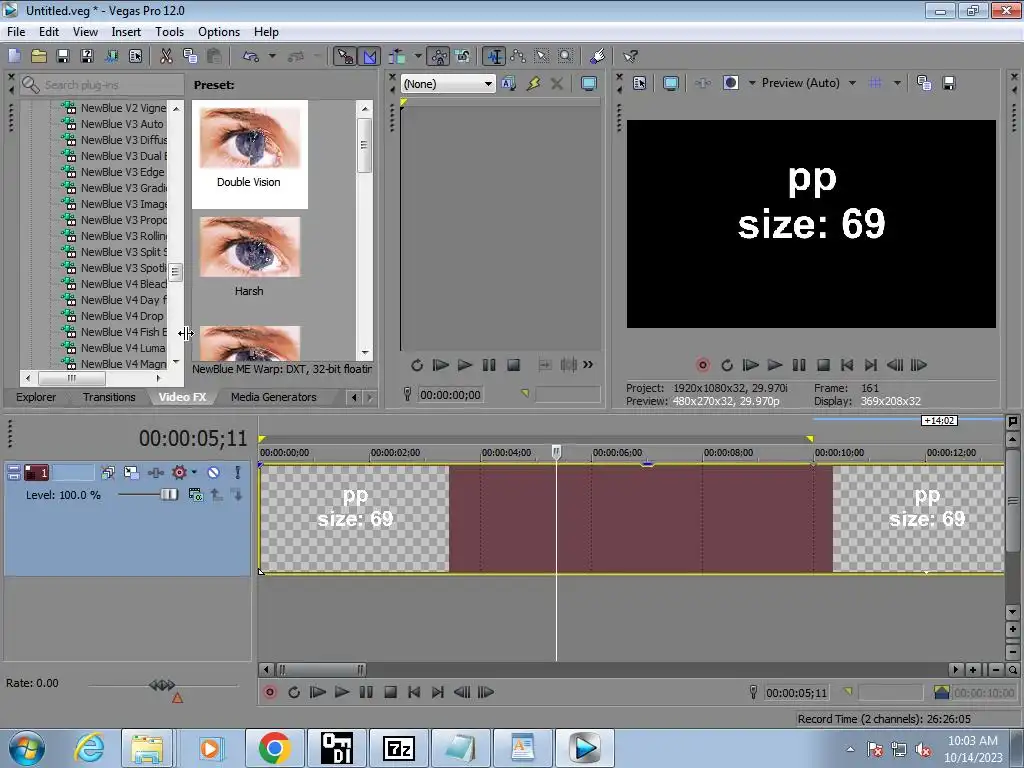Open Chrome from the taskbar
The height and width of the screenshot is (768, 1024).
coord(274,748)
